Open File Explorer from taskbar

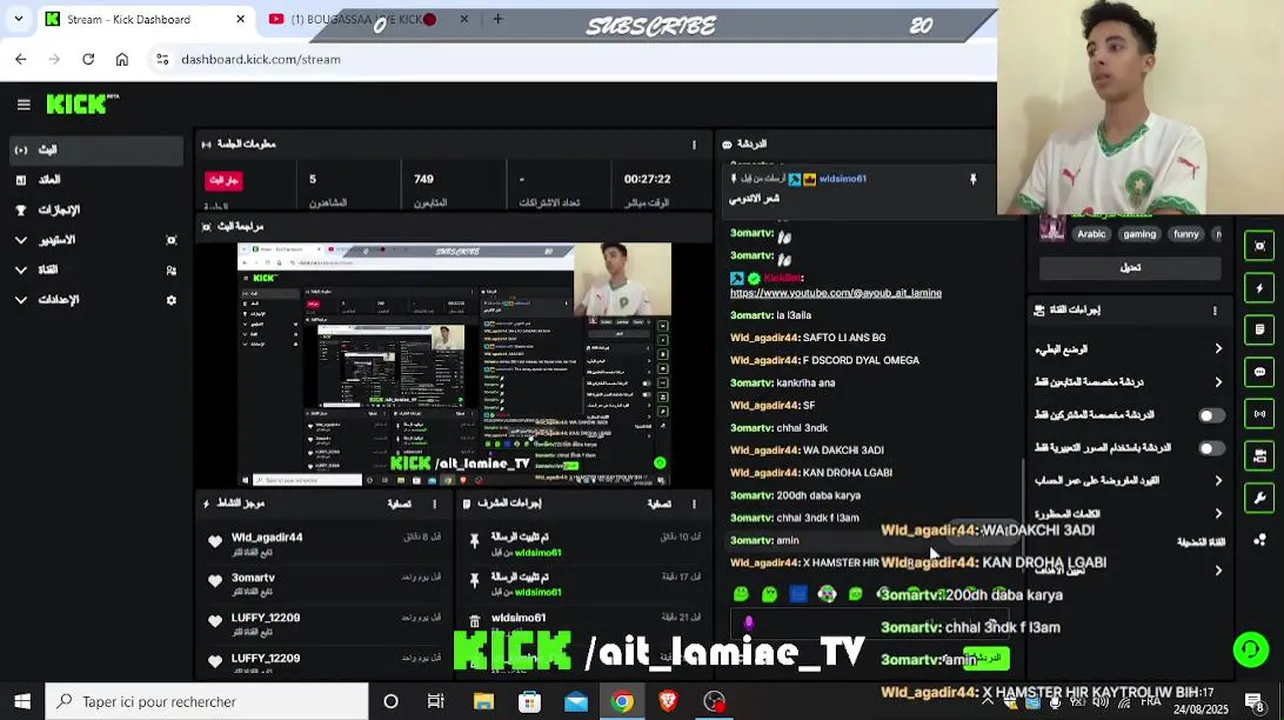point(483,702)
